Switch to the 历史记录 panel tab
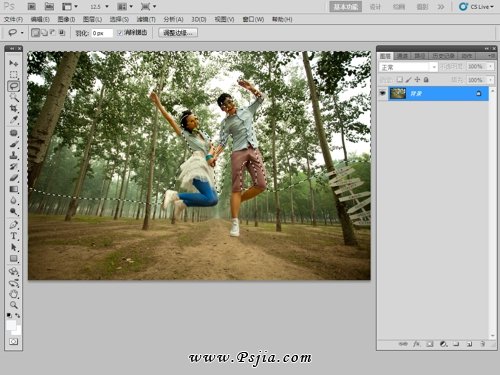This screenshot has width=500, height=375. tap(443, 56)
